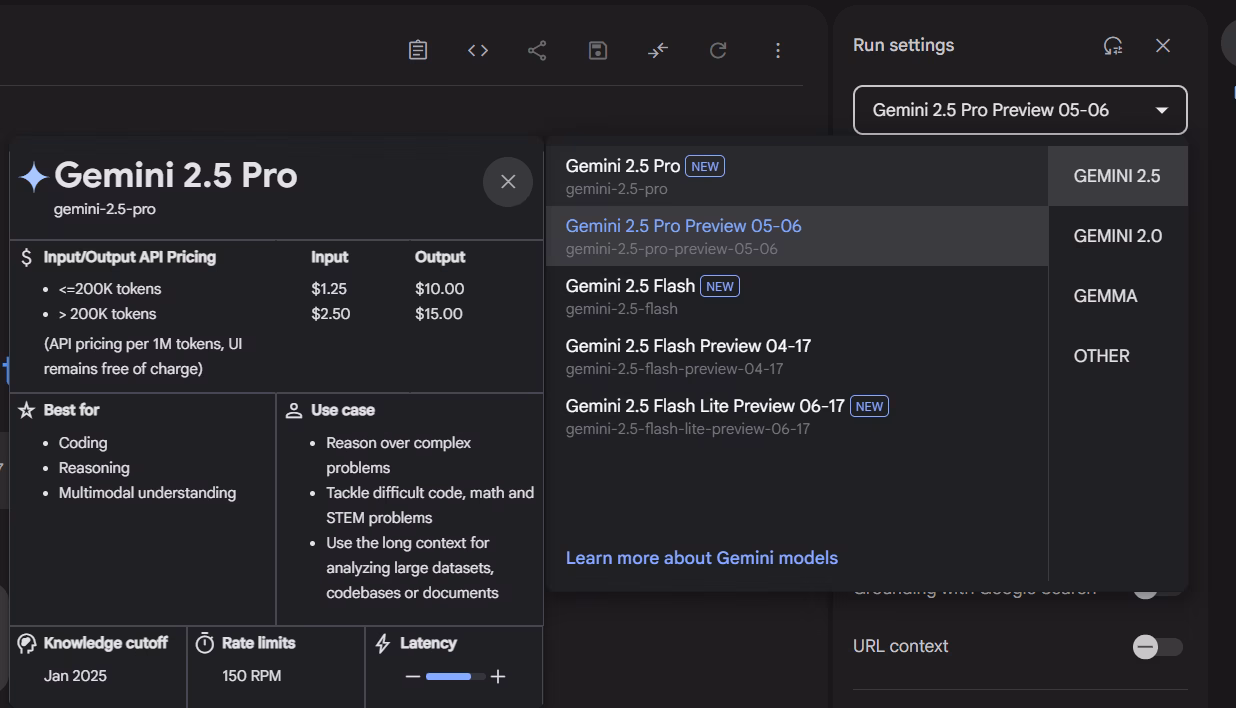Click the circular refresh icon in the toolbar

pos(718,50)
